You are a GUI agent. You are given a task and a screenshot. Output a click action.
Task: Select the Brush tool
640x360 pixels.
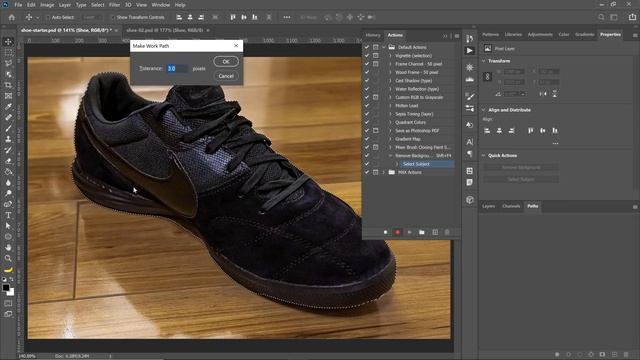point(8,128)
